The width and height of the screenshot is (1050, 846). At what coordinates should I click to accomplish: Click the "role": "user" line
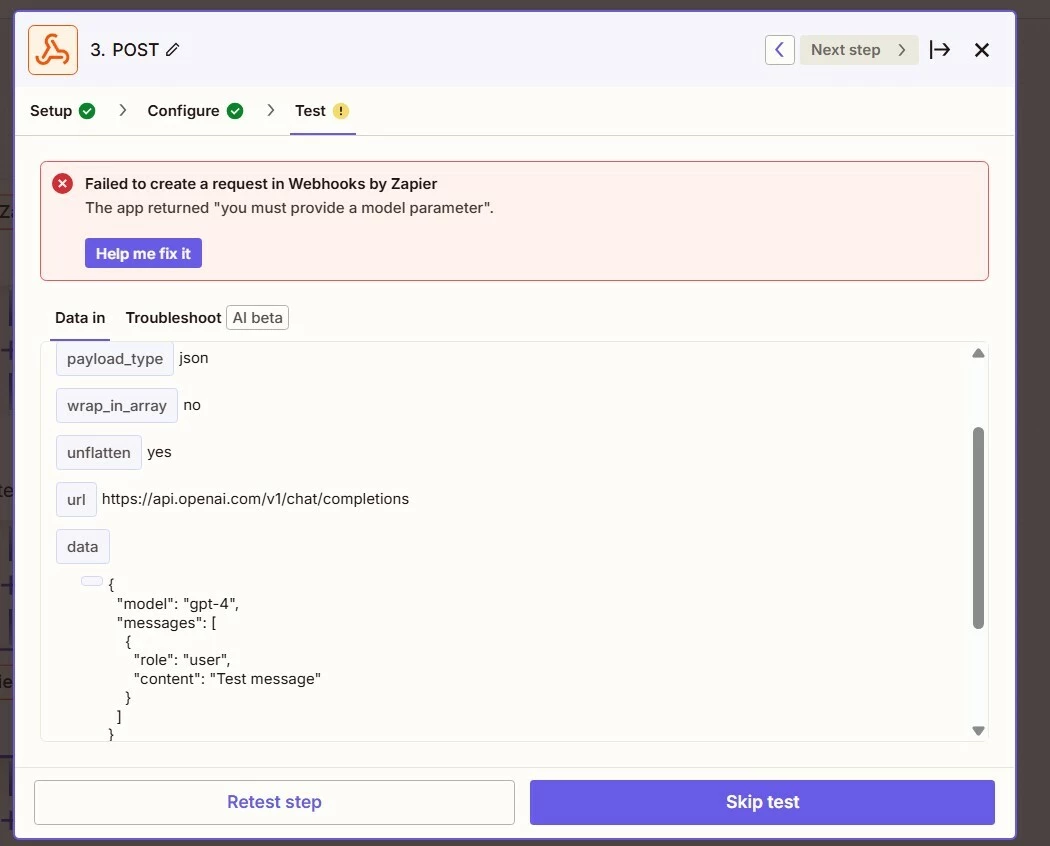pos(181,660)
